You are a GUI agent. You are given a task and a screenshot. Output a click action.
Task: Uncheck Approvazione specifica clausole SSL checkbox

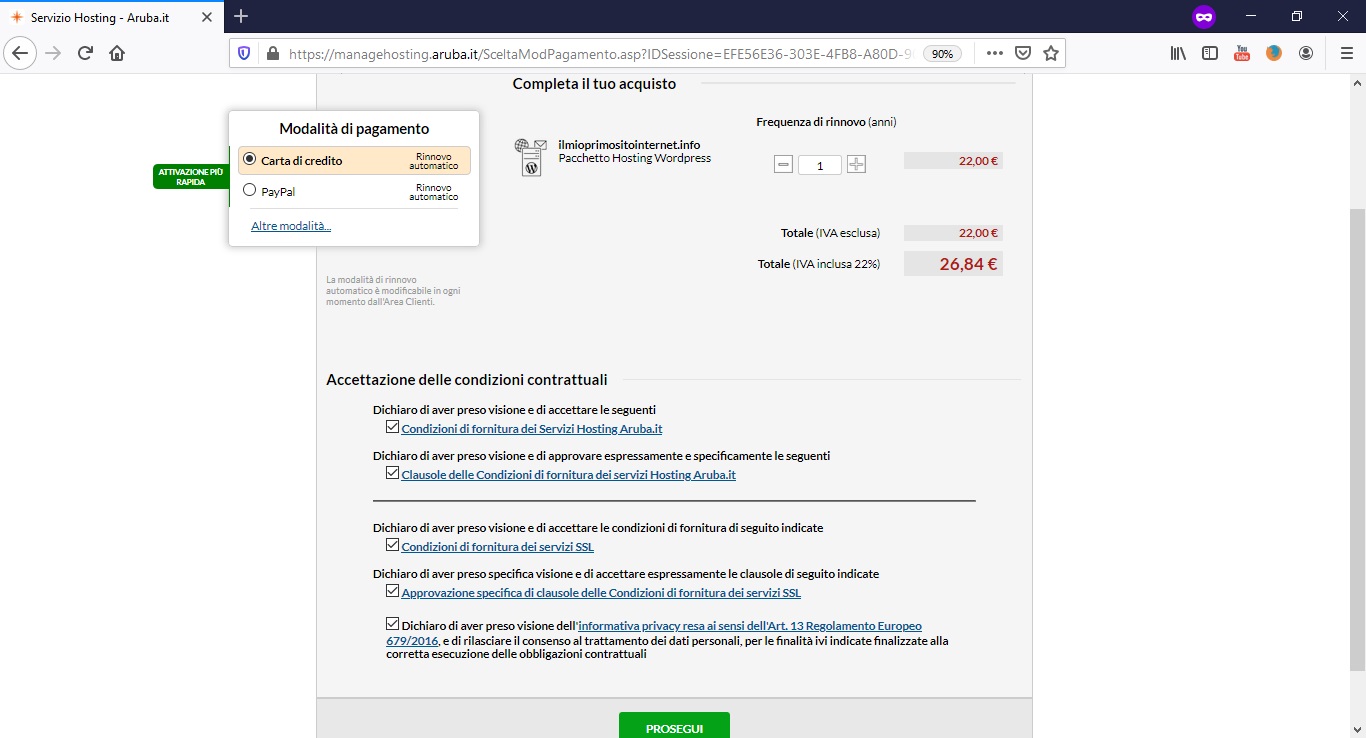tap(392, 591)
